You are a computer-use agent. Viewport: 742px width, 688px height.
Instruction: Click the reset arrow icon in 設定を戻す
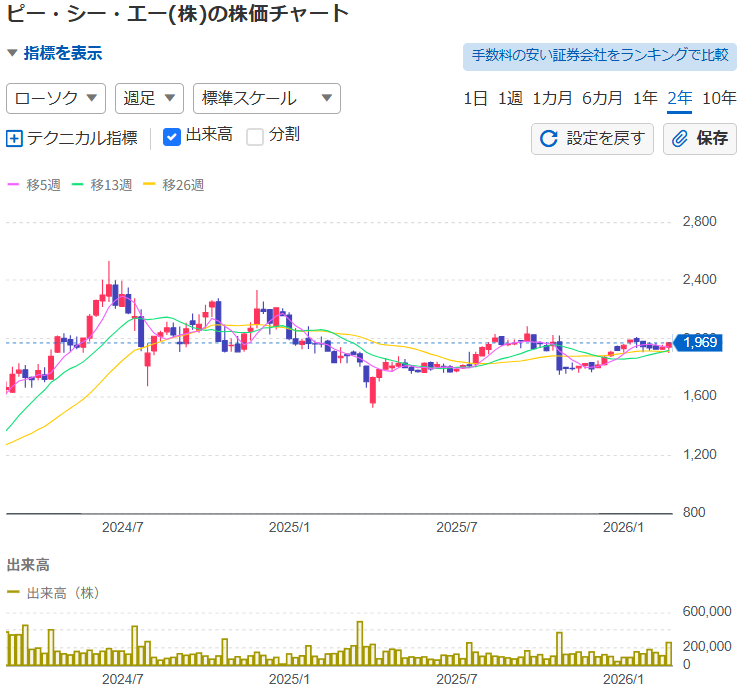pyautogui.click(x=548, y=139)
